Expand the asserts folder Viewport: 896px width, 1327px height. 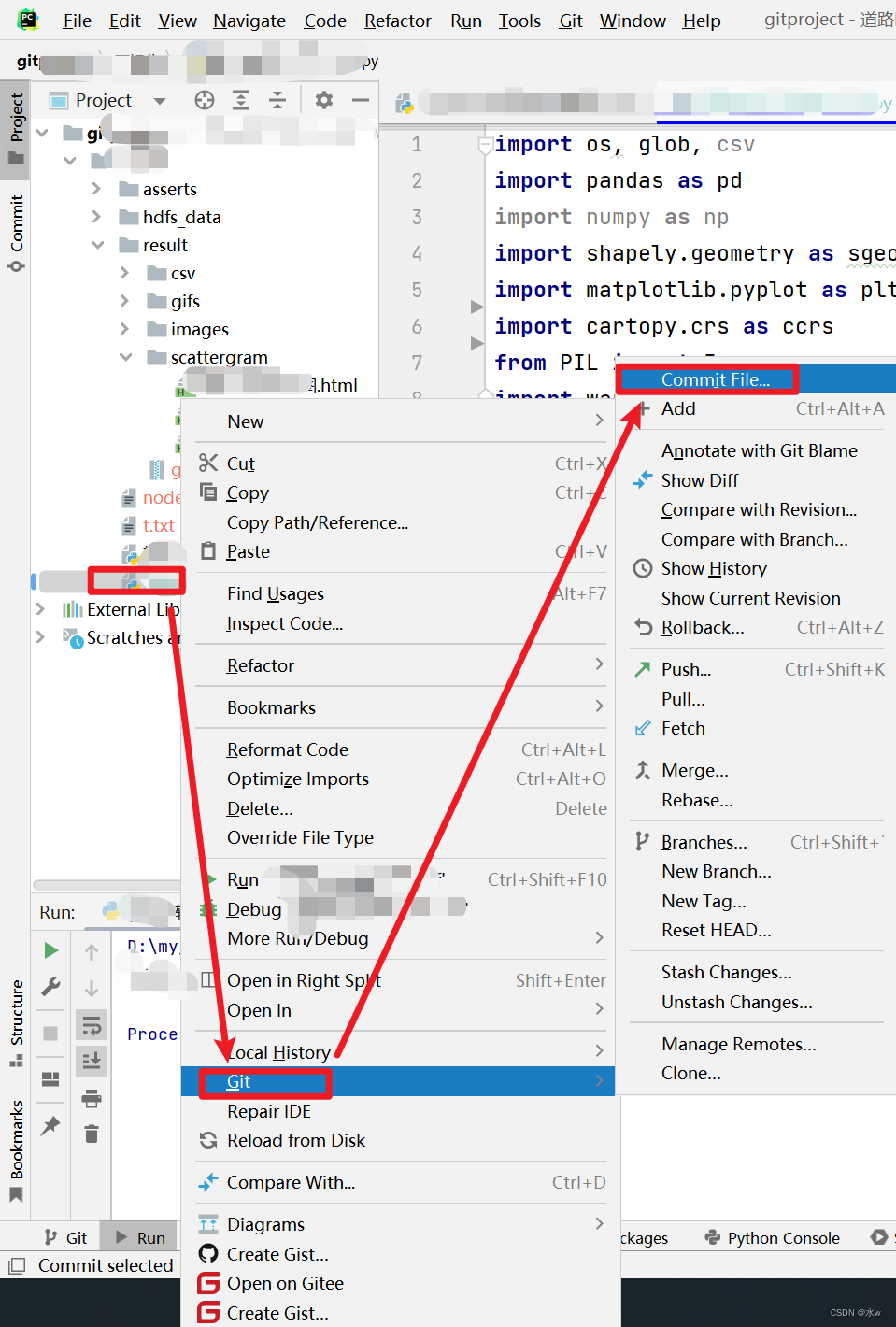coord(97,189)
